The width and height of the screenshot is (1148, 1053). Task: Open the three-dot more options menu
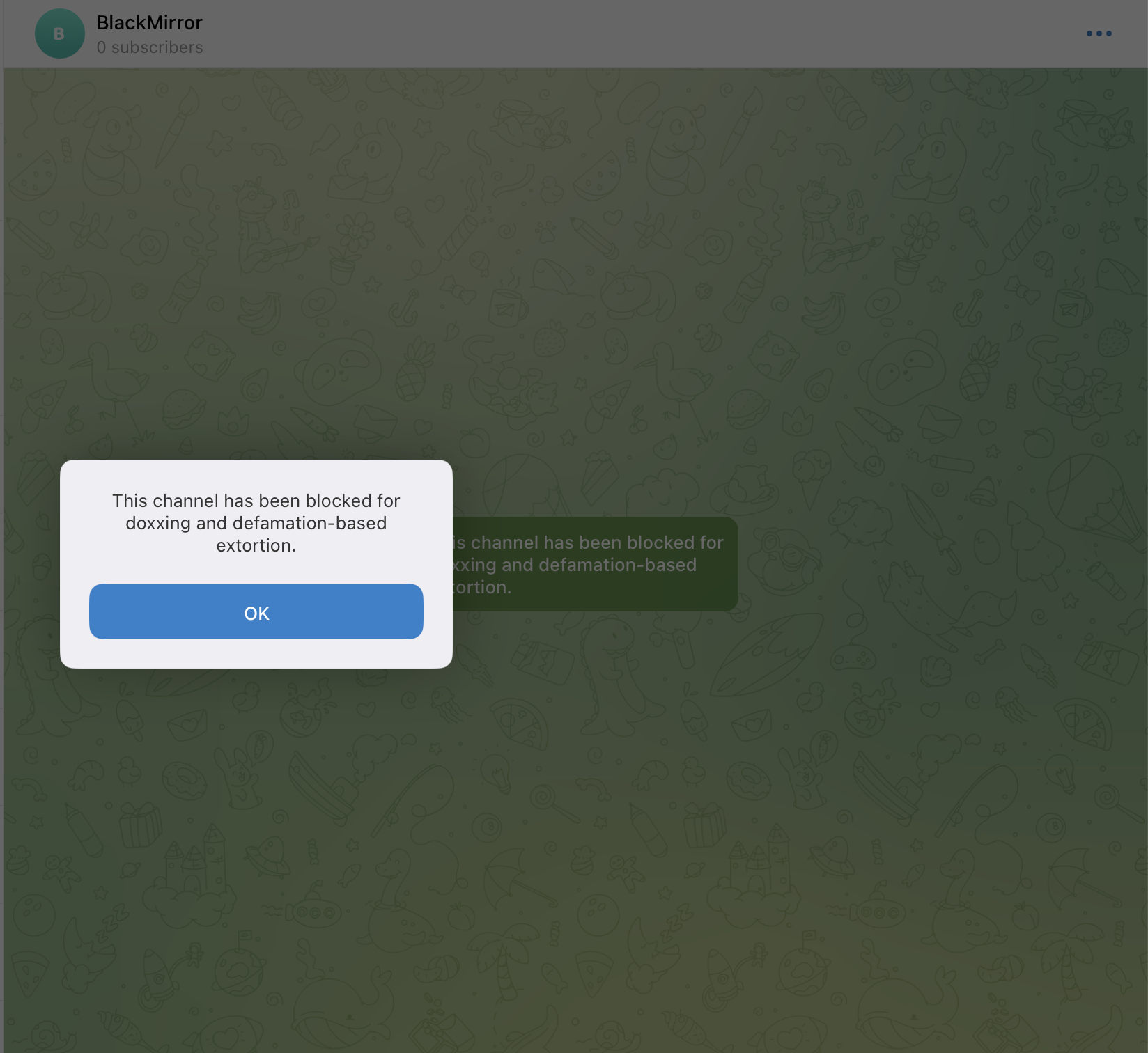pos(1099,33)
